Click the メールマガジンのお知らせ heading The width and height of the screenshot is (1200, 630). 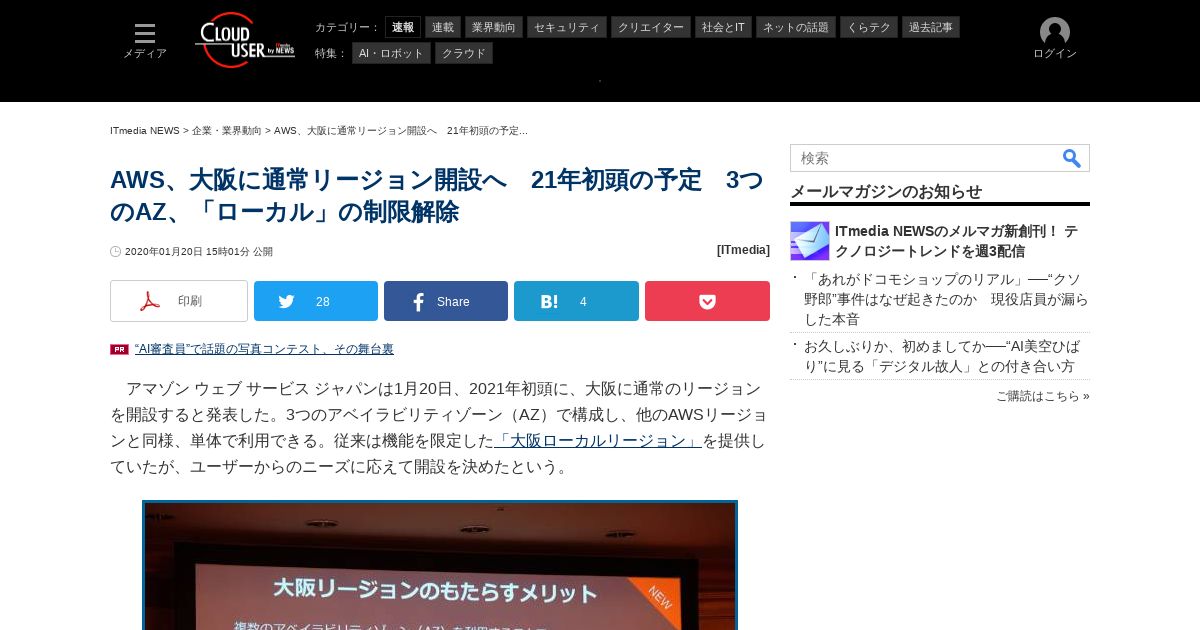pos(886,192)
